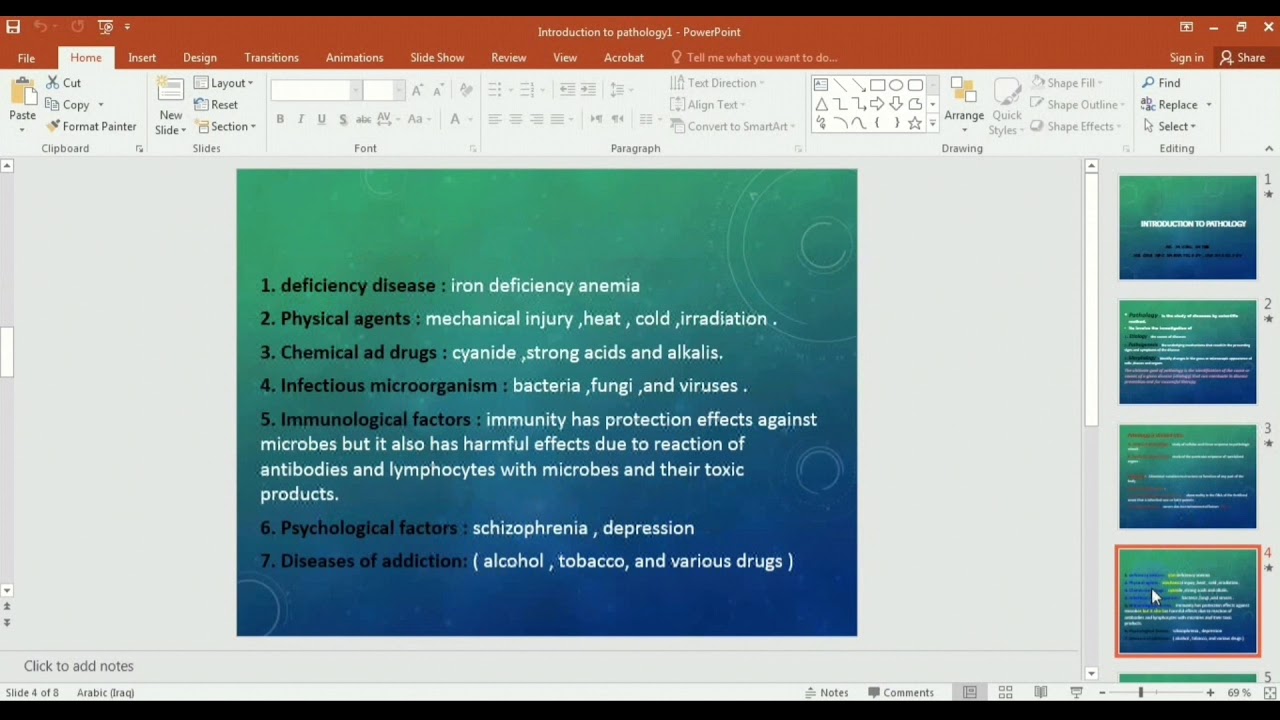Align text to the left
Viewport: 1280px width, 720px height.
click(x=495, y=119)
